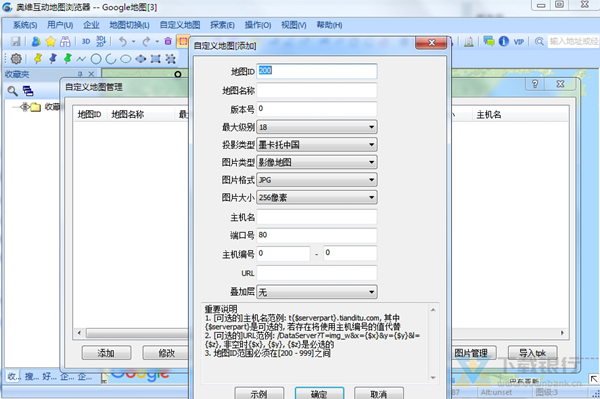Click 图片管理 button in management dialog
The image size is (600, 399).
click(473, 353)
